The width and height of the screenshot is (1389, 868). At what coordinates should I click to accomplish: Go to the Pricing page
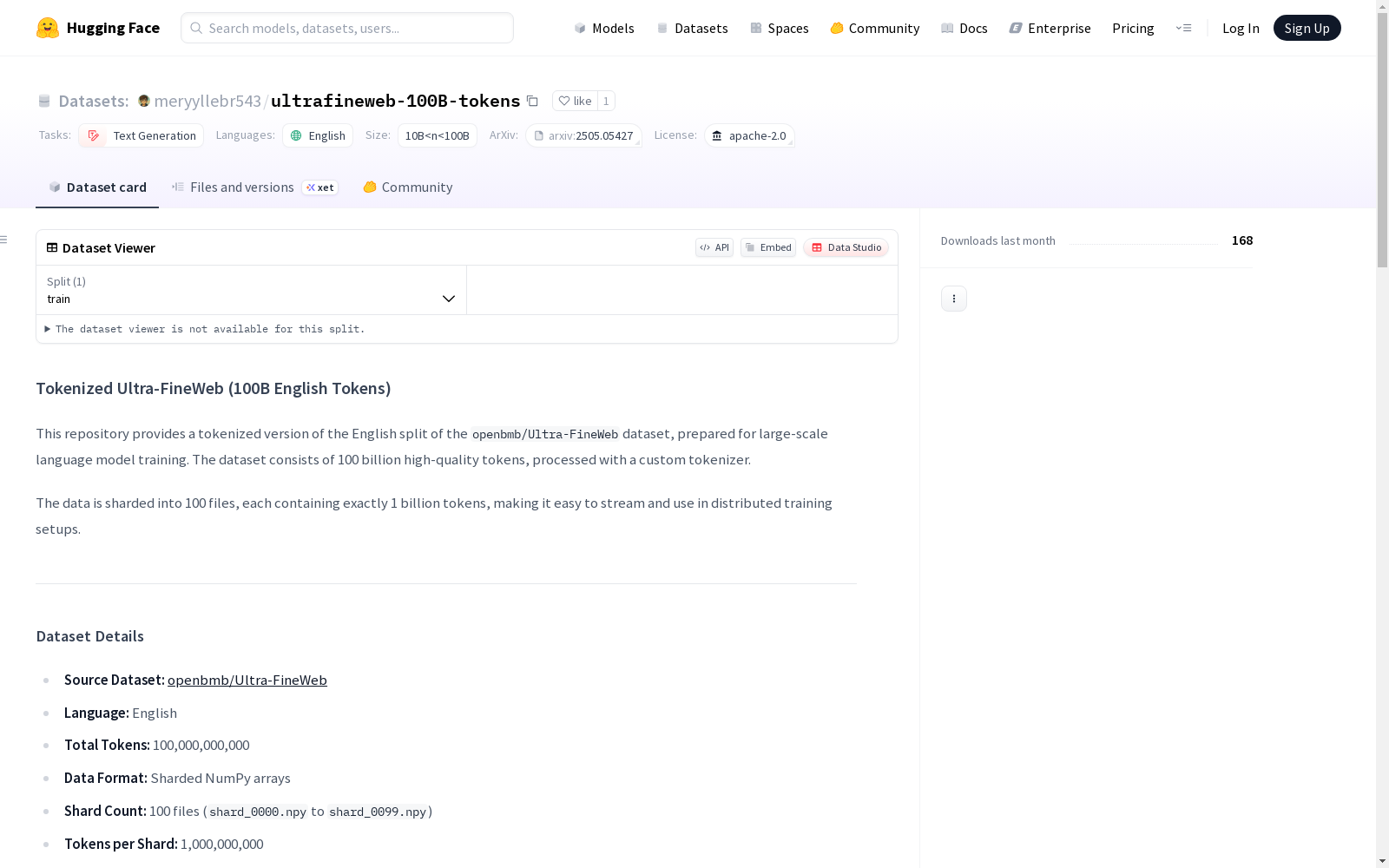click(x=1133, y=28)
